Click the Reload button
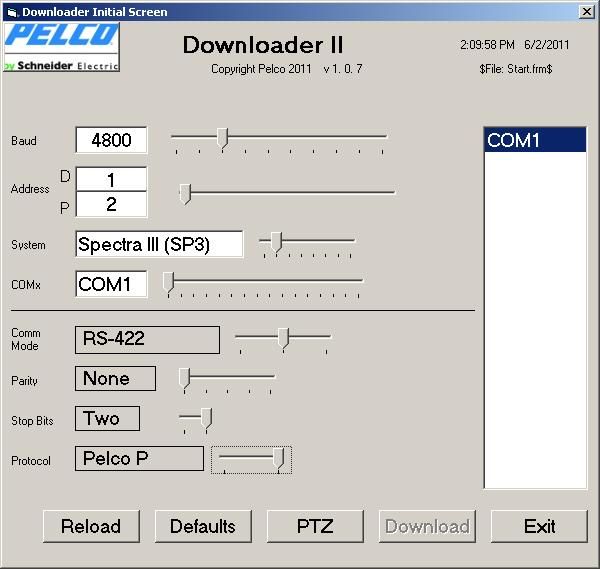600x569 pixels. (x=91, y=526)
